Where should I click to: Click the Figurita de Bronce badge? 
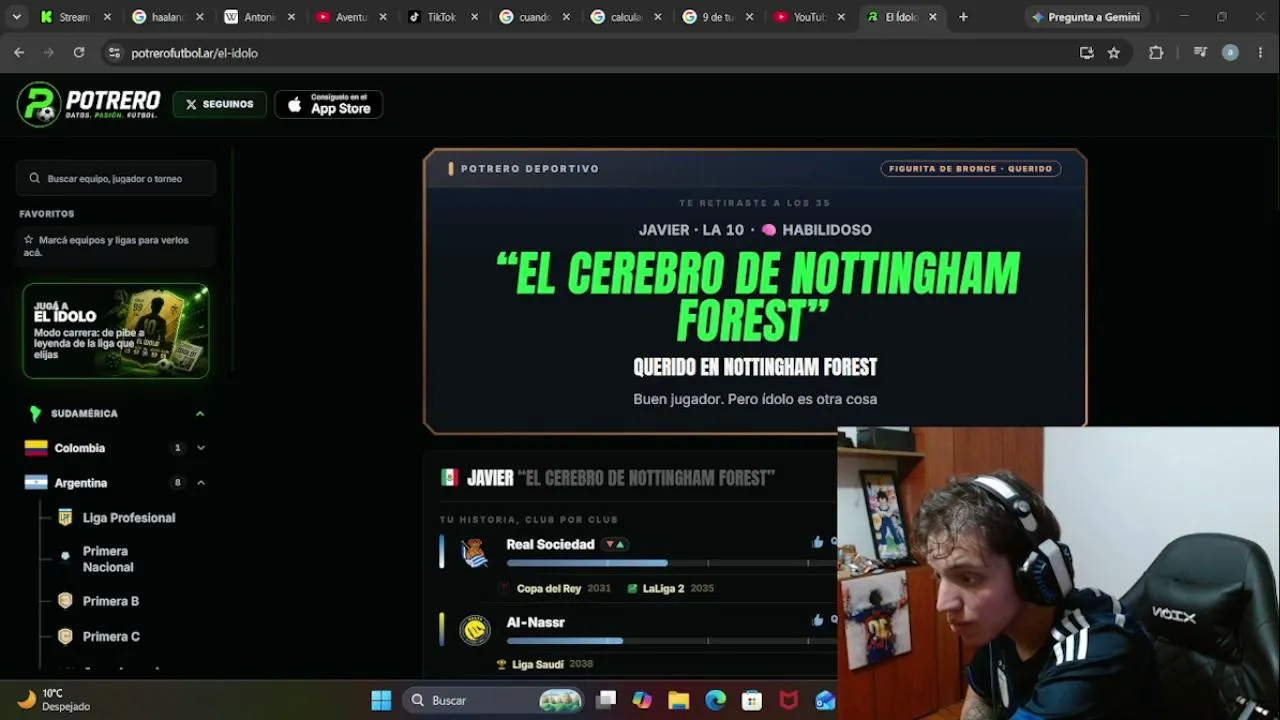point(970,169)
